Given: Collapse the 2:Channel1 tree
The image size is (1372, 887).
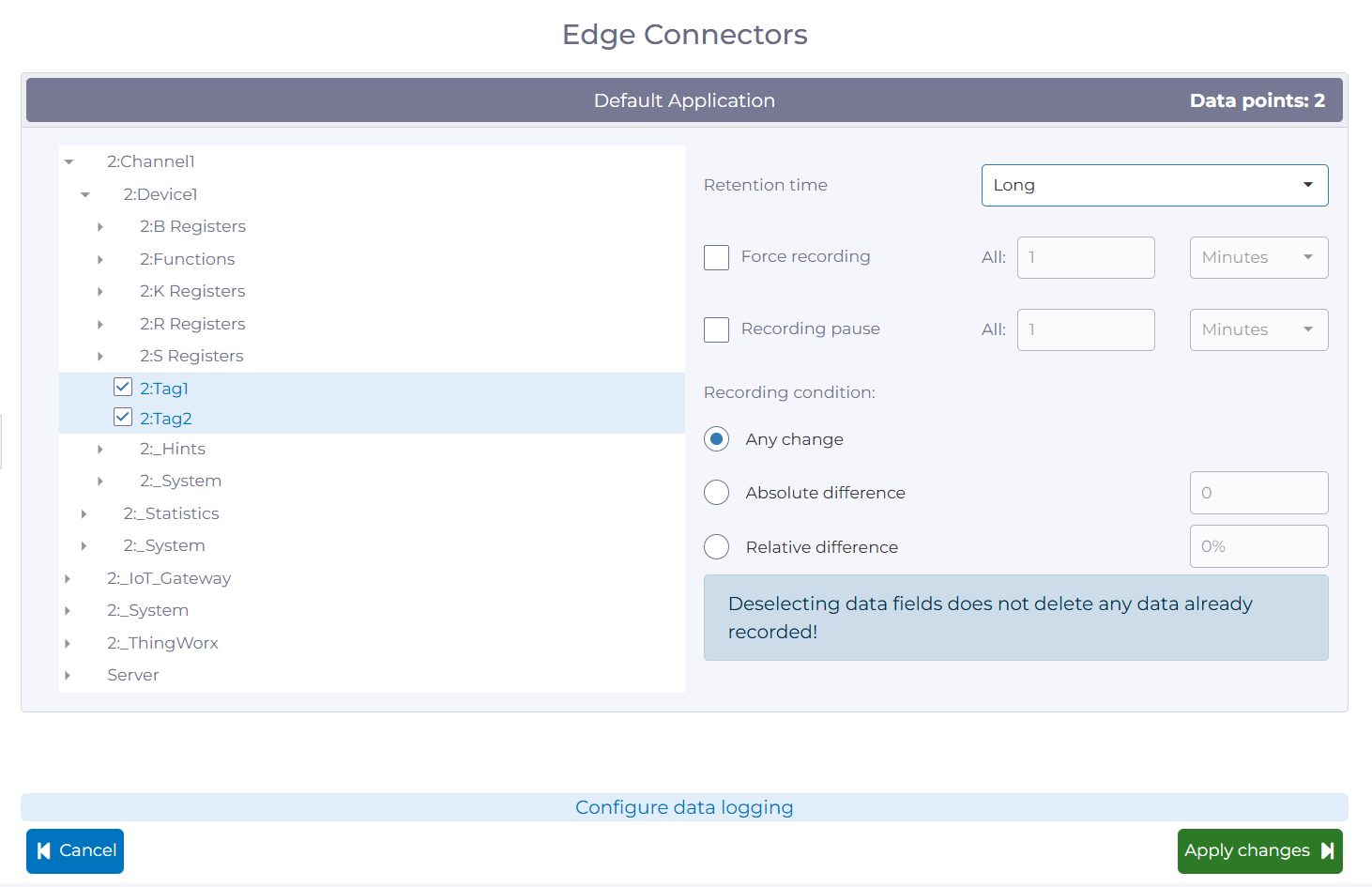Looking at the screenshot, I should (69, 161).
